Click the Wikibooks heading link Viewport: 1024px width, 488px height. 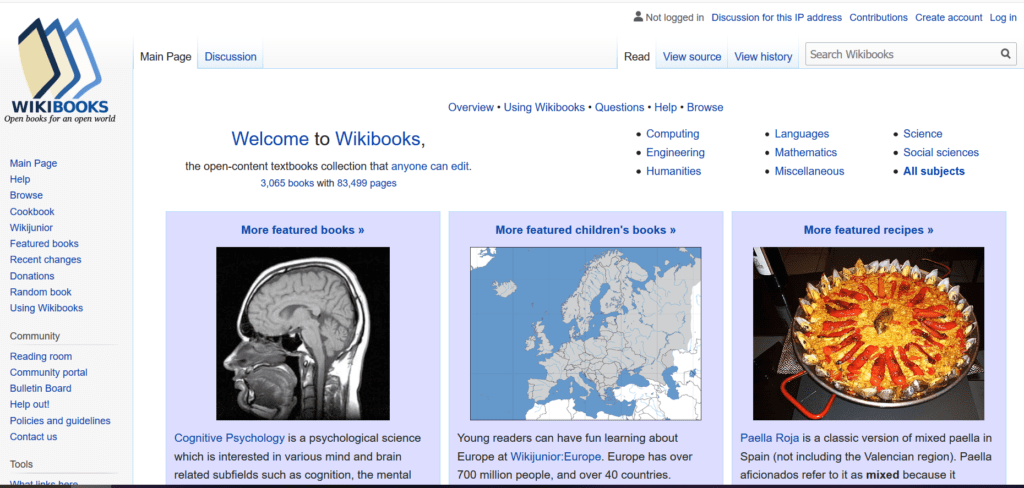377,138
